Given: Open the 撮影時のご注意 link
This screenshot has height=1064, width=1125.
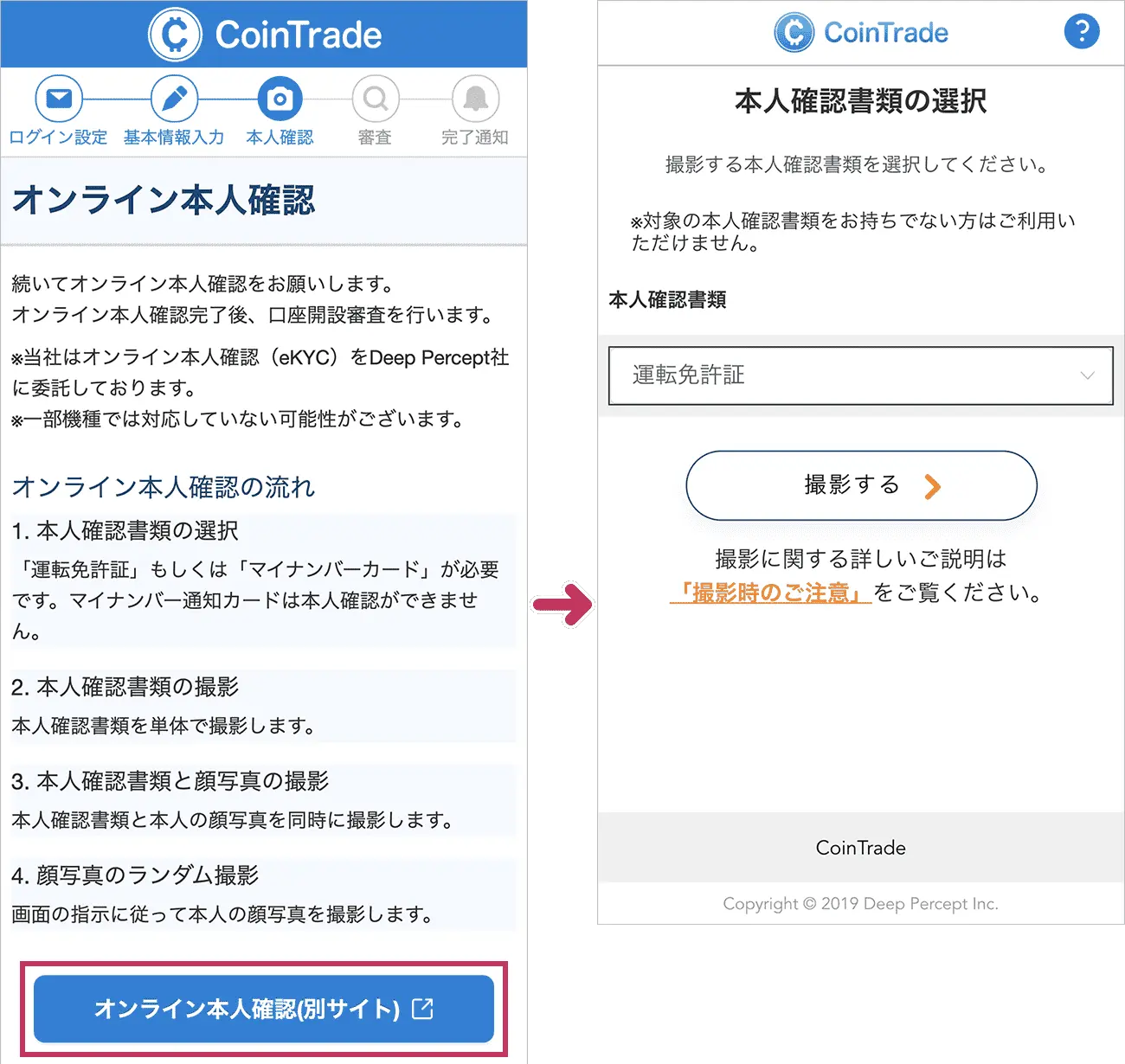Looking at the screenshot, I should [x=770, y=593].
